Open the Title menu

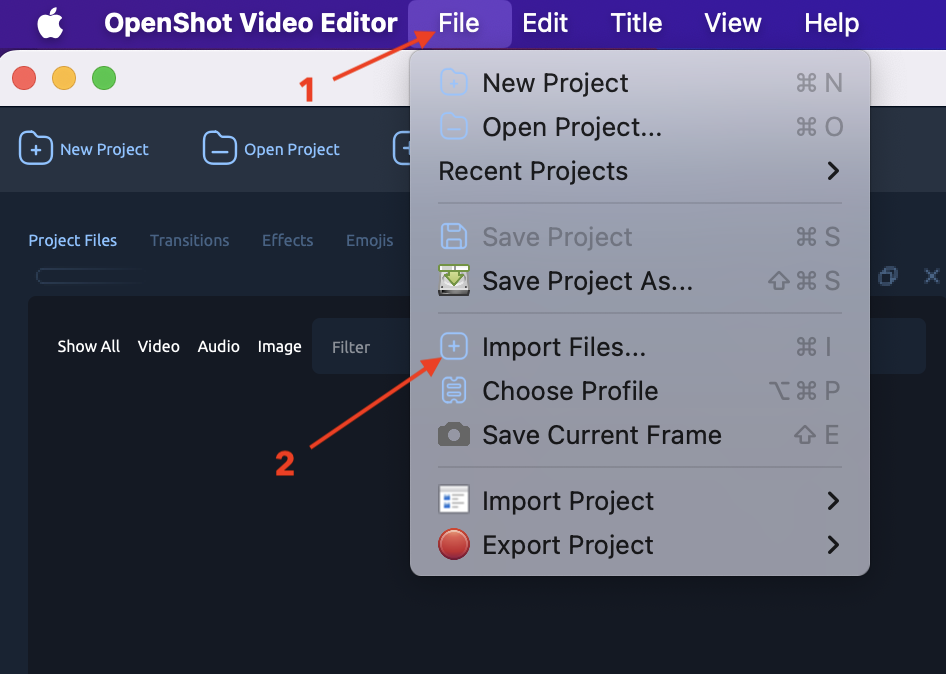tap(636, 24)
